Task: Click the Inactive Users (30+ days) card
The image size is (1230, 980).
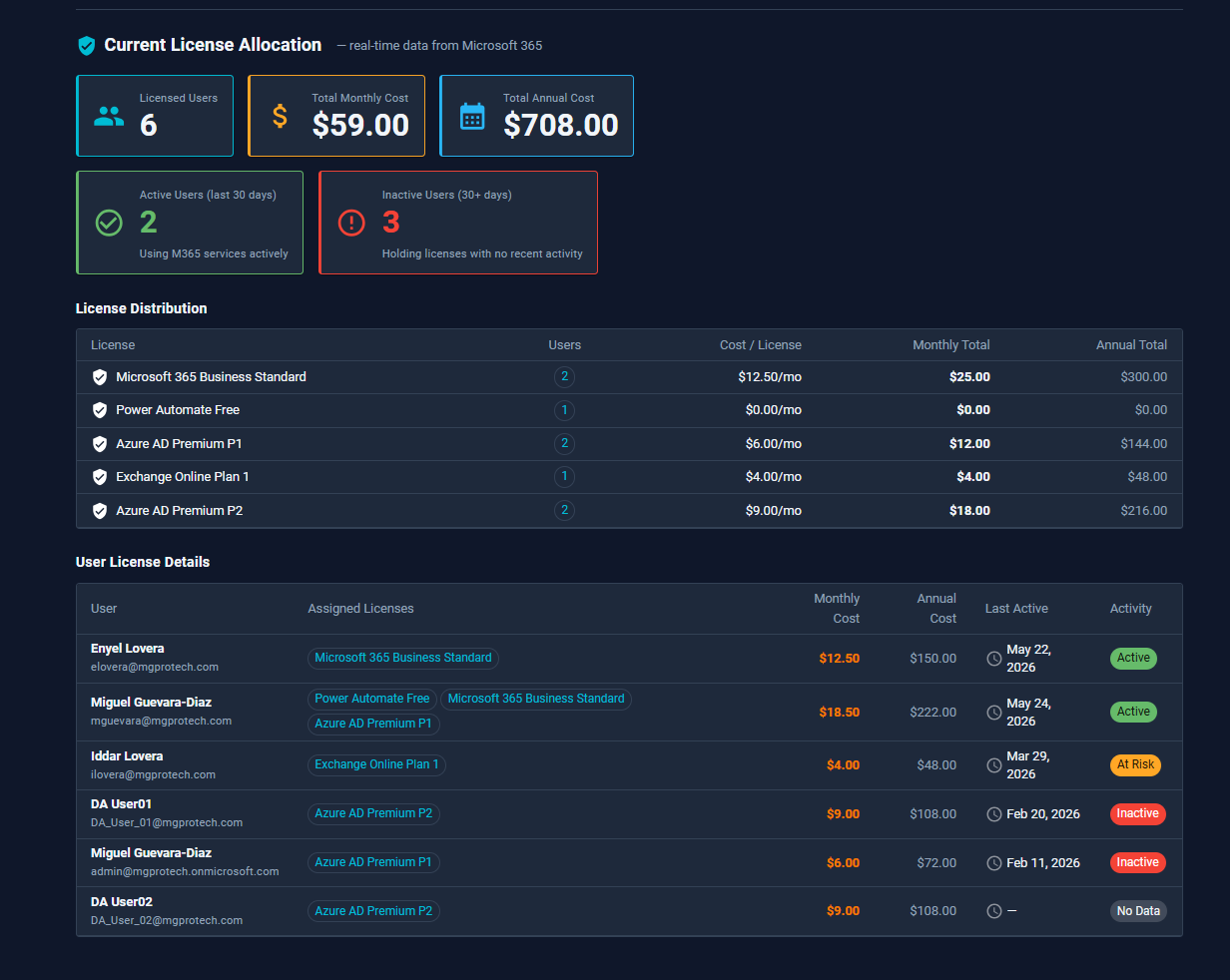Action: [458, 223]
